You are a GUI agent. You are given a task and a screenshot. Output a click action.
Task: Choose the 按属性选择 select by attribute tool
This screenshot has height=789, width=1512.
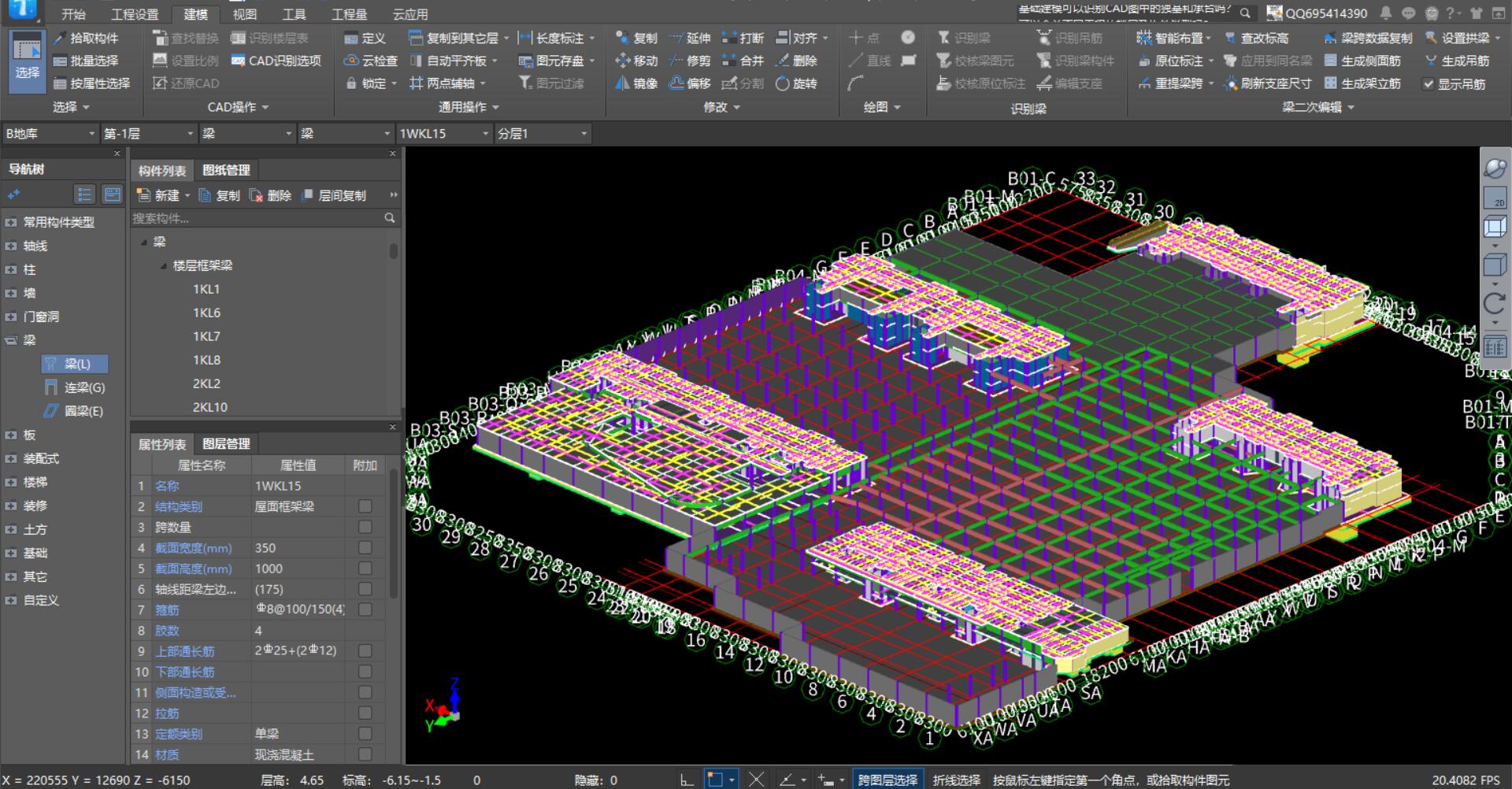tap(91, 83)
